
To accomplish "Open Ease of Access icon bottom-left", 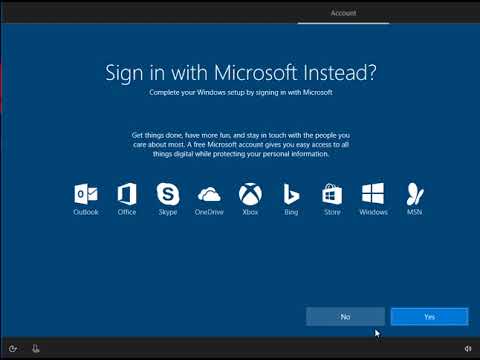I will 13,349.
